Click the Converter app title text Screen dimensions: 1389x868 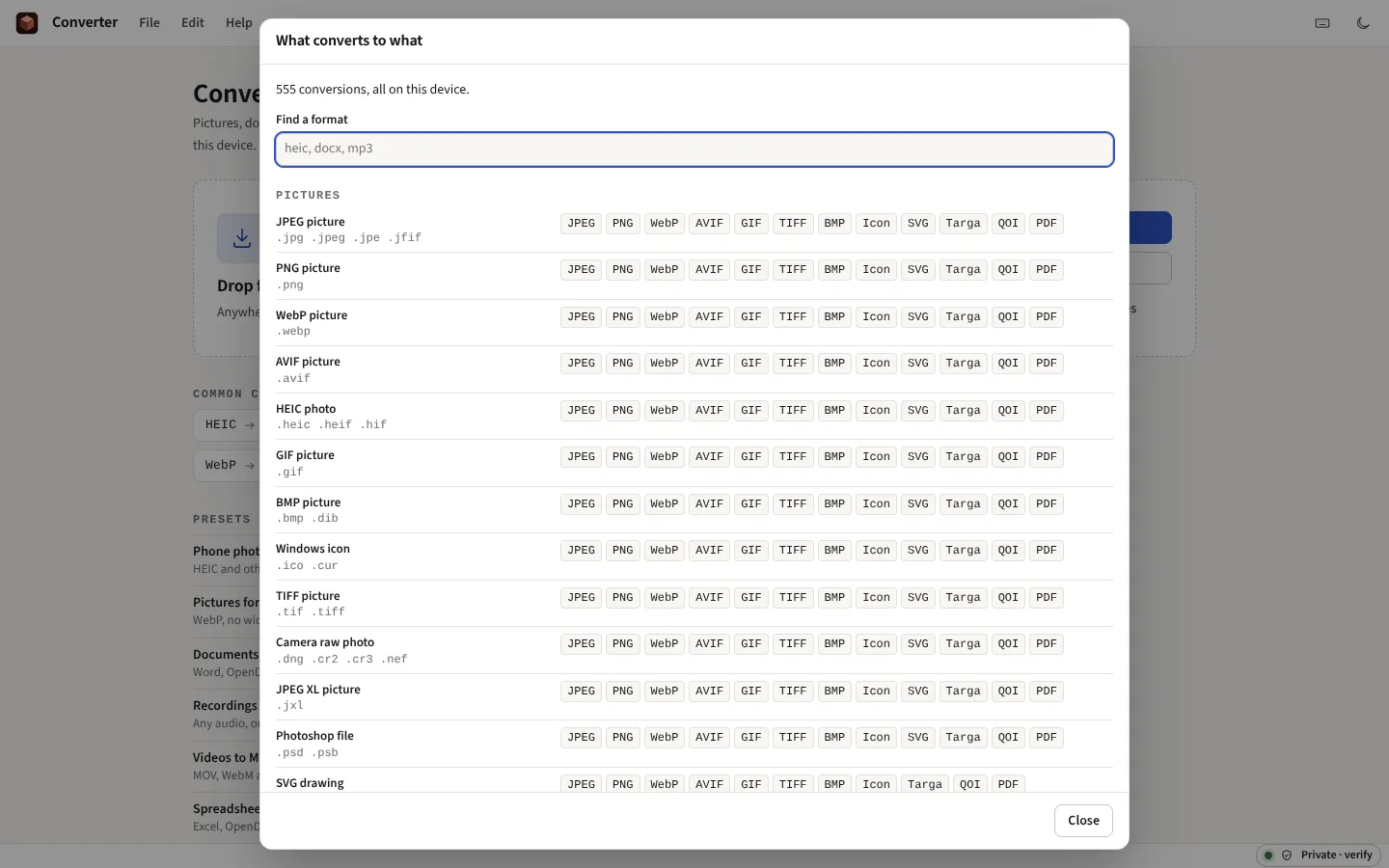85,22
